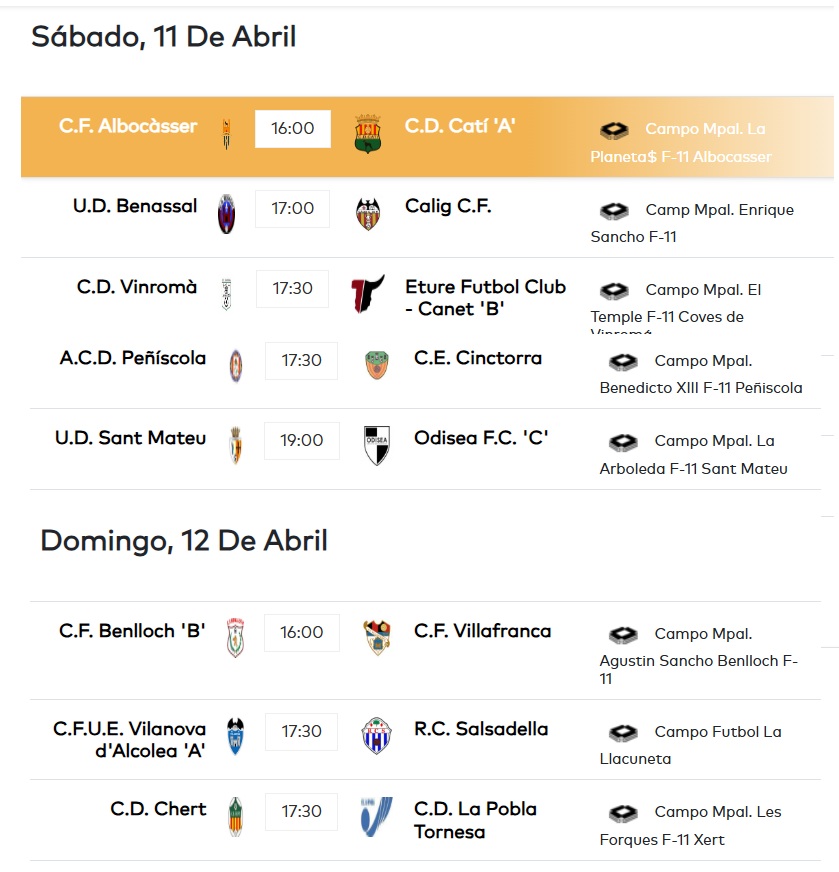Image resolution: width=839 pixels, height=872 pixels.
Task: Click the Sábado, 11 De Abril heading
Action: (164, 37)
